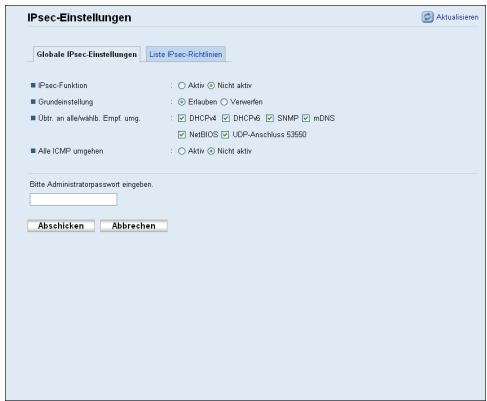Viewport: 487px width, 401px height.
Task: Open the Liste IPsec-Richtlinien tab
Action: click(x=186, y=54)
